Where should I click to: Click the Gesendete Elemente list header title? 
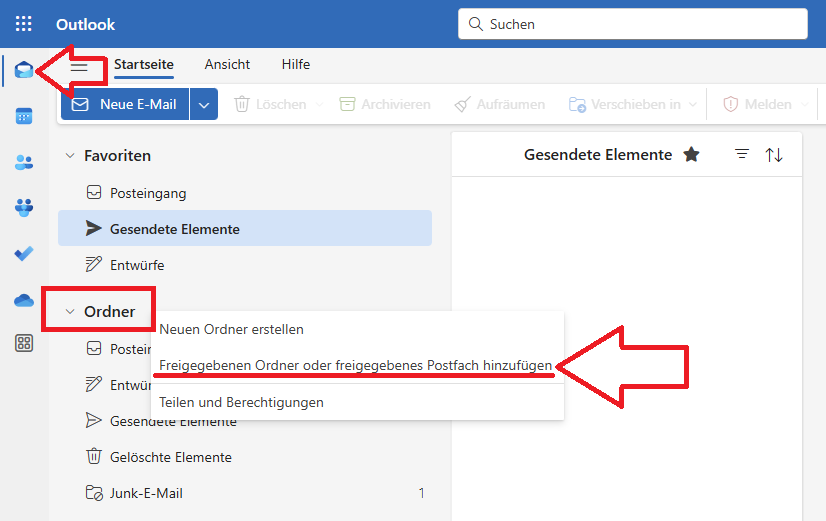(x=598, y=154)
